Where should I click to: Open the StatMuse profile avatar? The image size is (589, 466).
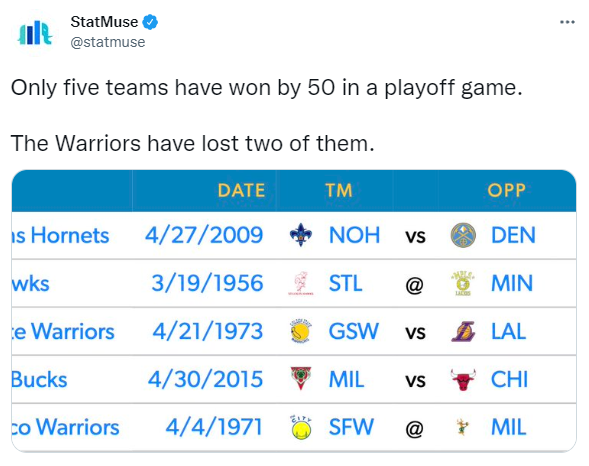[x=35, y=33]
